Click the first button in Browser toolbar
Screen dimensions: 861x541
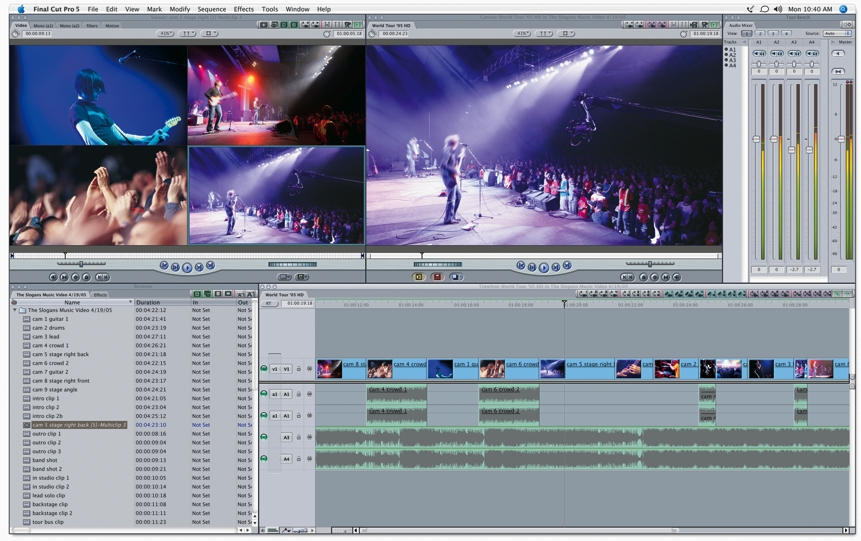pos(197,294)
